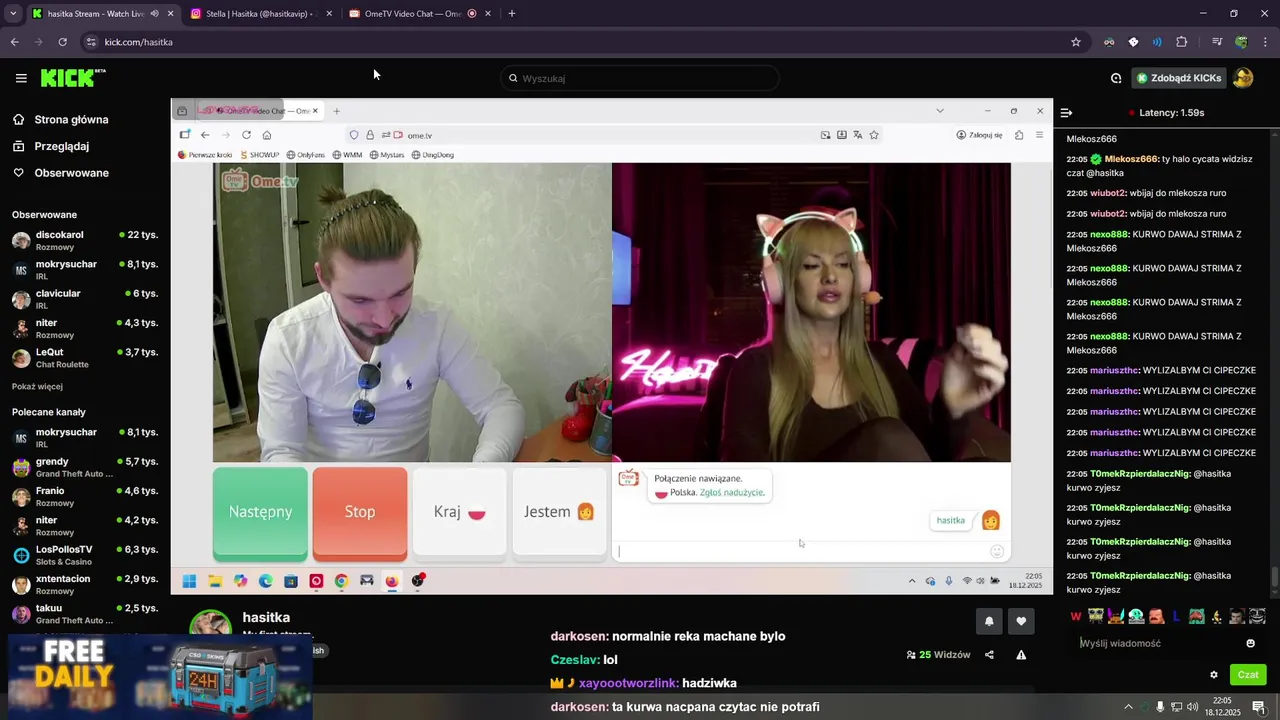This screenshot has height=720, width=1280.
Task: Open discokarol followed channel
Action: (x=85, y=241)
